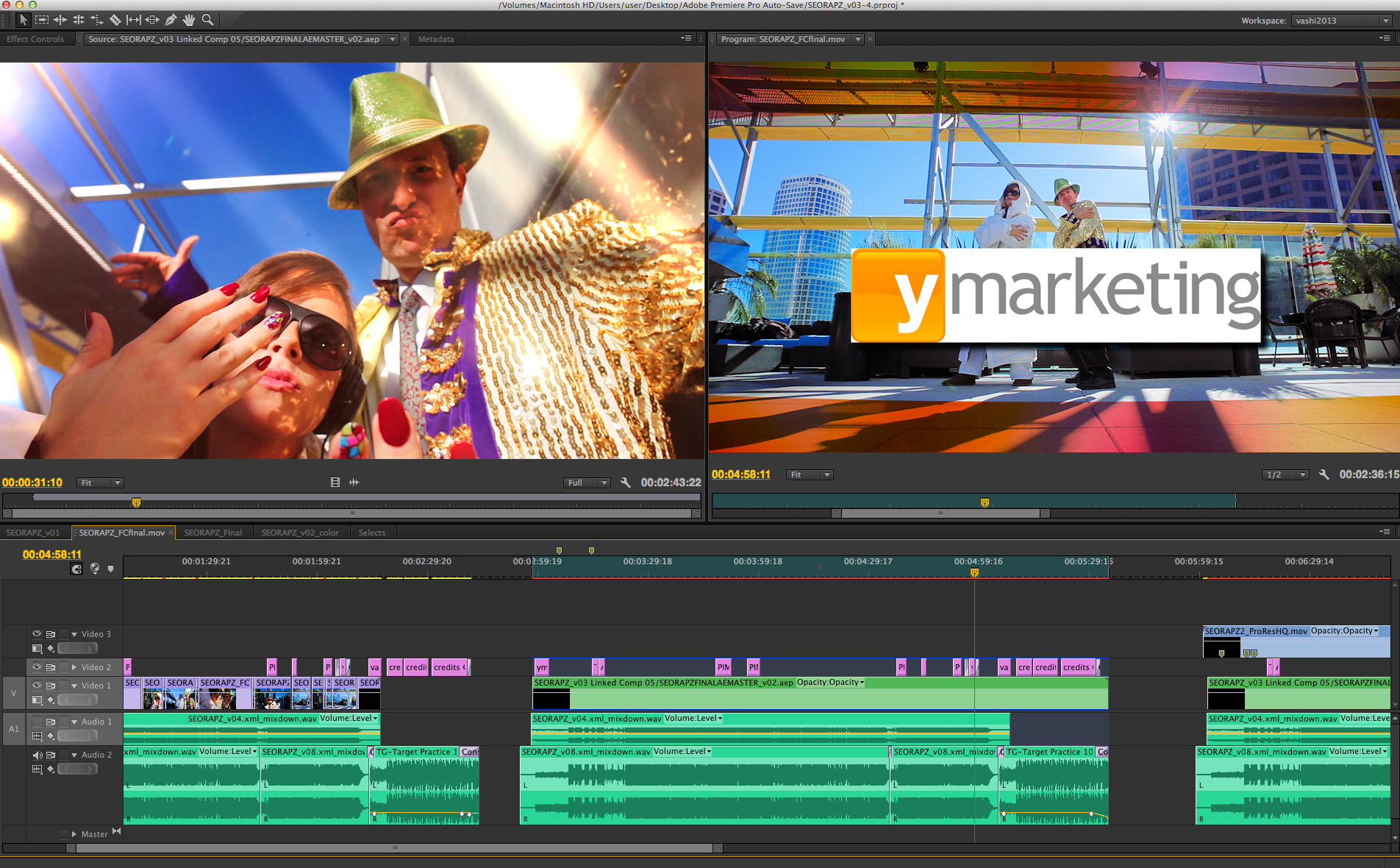
Task: Open Program monitor Fit zoom dropdown
Action: [x=809, y=474]
